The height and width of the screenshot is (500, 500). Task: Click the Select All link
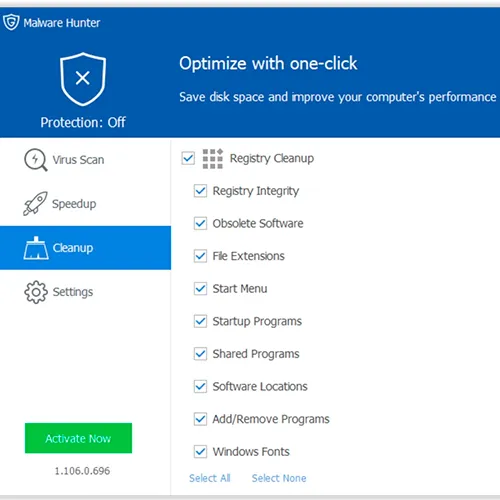[210, 478]
